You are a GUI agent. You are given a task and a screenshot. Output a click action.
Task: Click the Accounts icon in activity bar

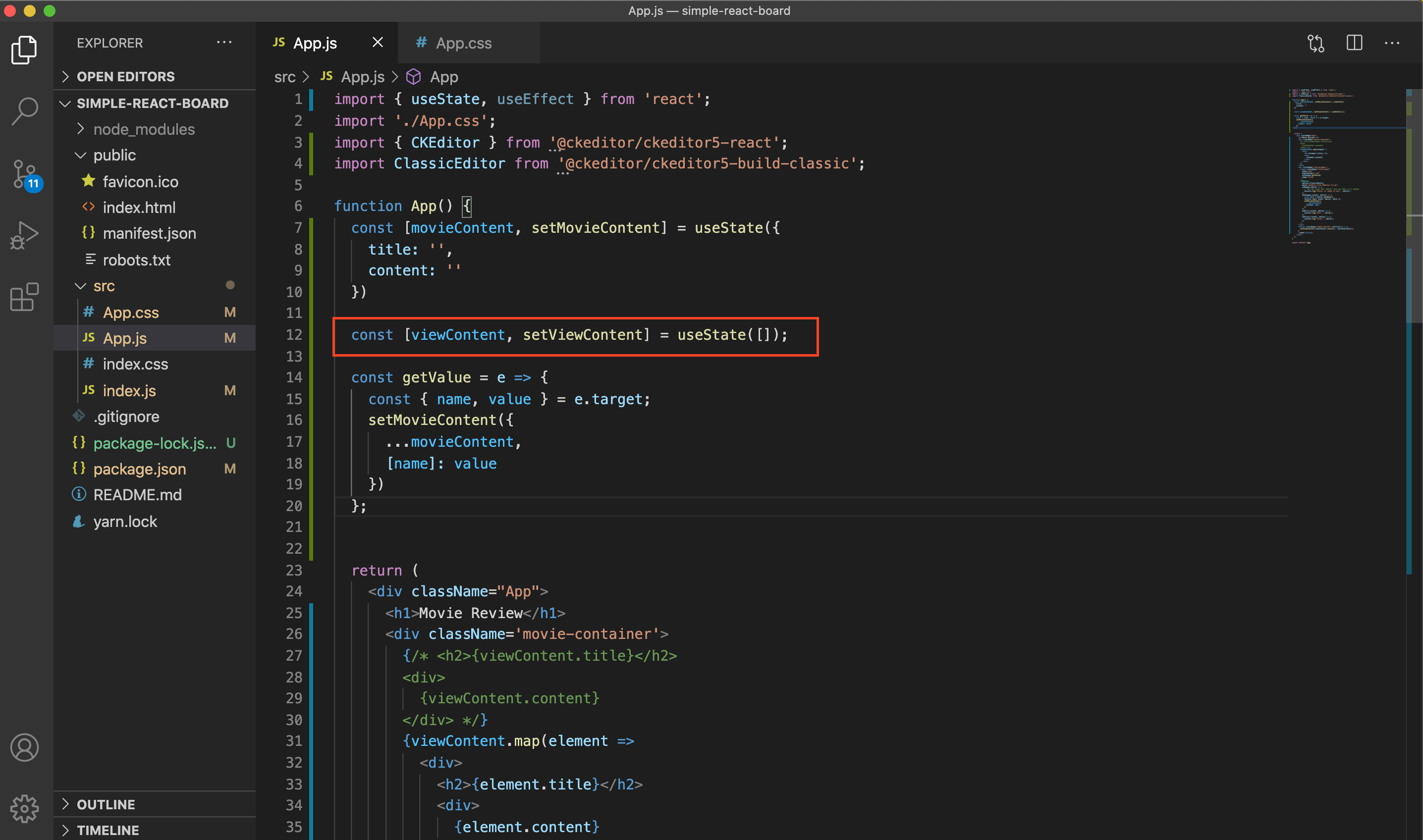(25, 747)
